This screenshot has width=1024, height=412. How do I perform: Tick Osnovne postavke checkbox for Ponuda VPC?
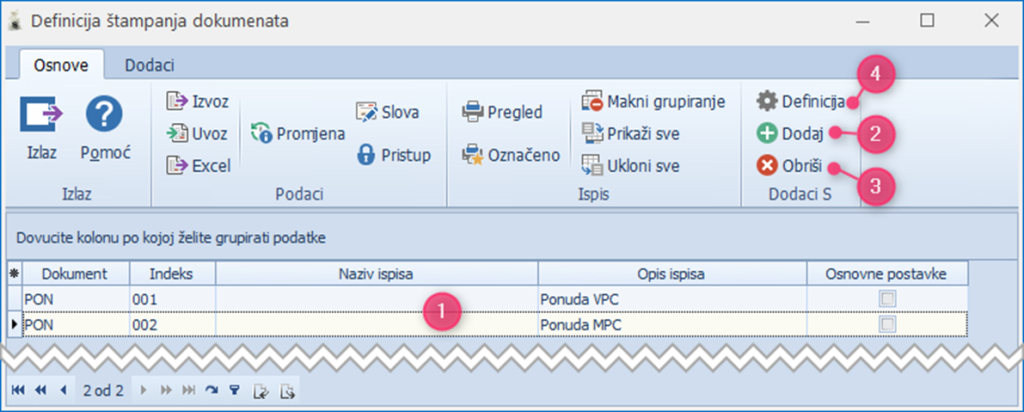pyautogui.click(x=887, y=298)
